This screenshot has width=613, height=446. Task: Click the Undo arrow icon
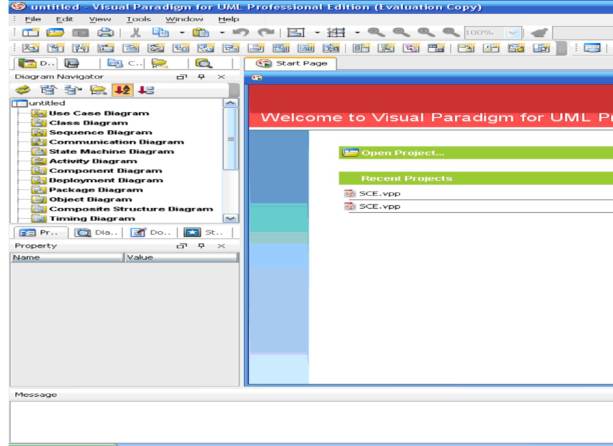pyautogui.click(x=241, y=33)
